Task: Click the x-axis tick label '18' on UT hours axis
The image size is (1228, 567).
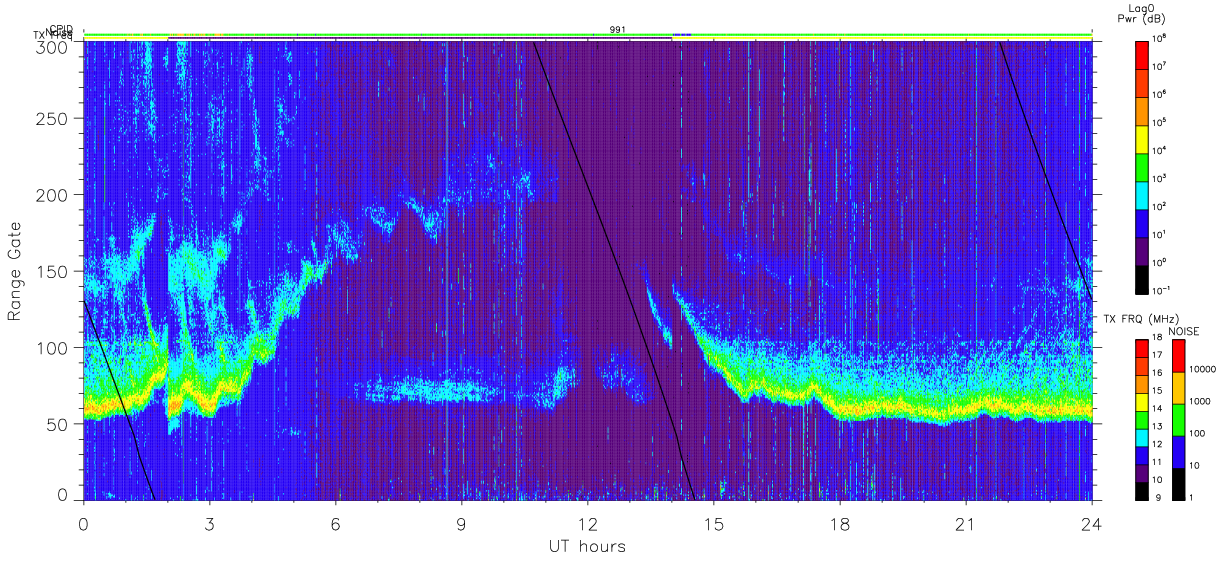Action: (x=840, y=523)
